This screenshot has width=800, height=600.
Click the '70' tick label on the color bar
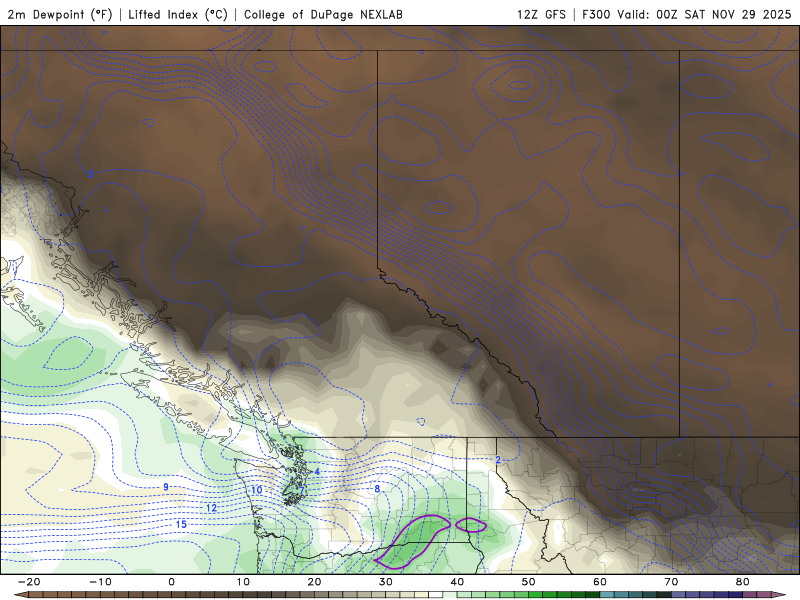(671, 582)
